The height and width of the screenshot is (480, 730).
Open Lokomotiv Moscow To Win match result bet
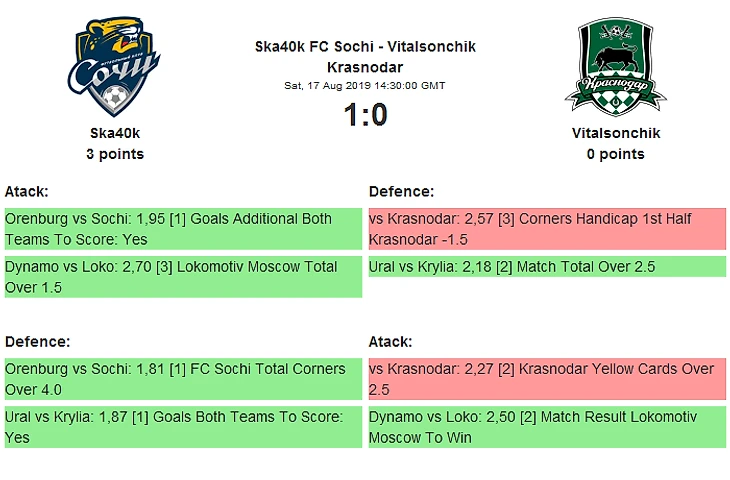547,427
